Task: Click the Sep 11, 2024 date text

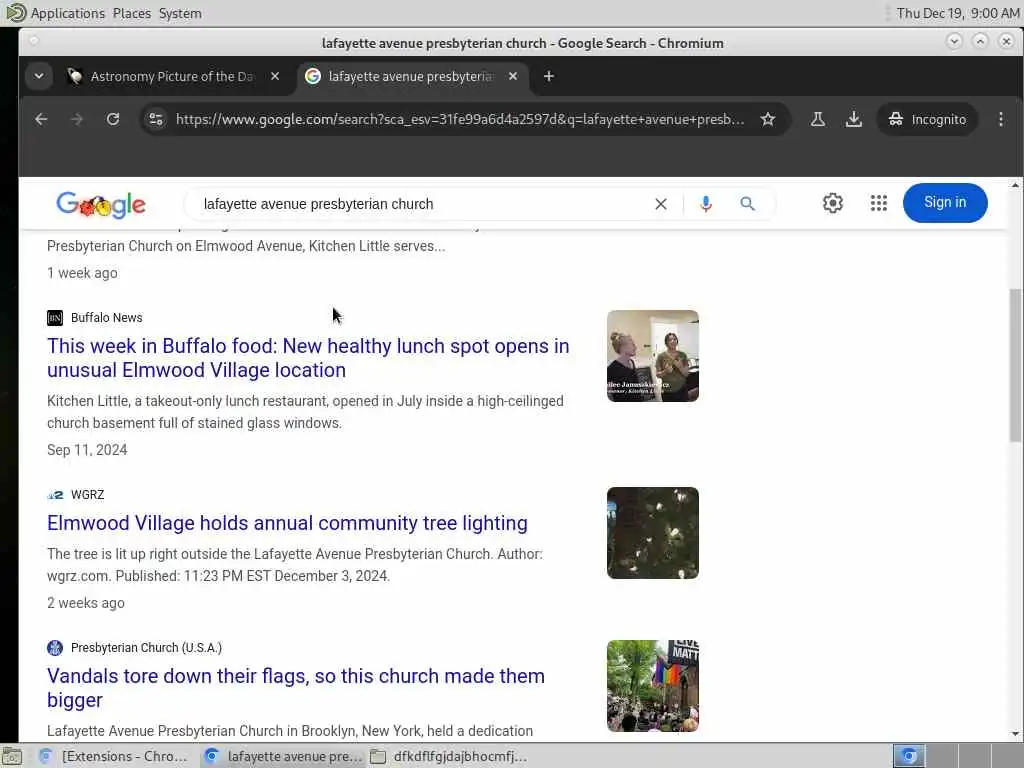Action: [87, 450]
